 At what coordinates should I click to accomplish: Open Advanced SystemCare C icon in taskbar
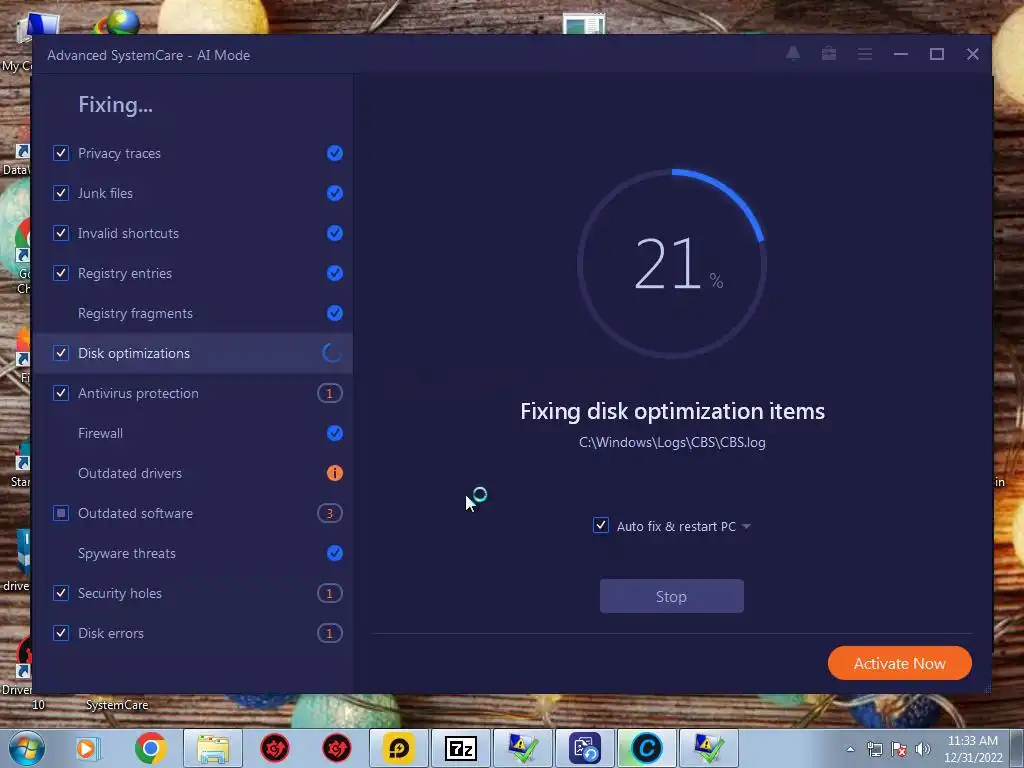tap(647, 748)
